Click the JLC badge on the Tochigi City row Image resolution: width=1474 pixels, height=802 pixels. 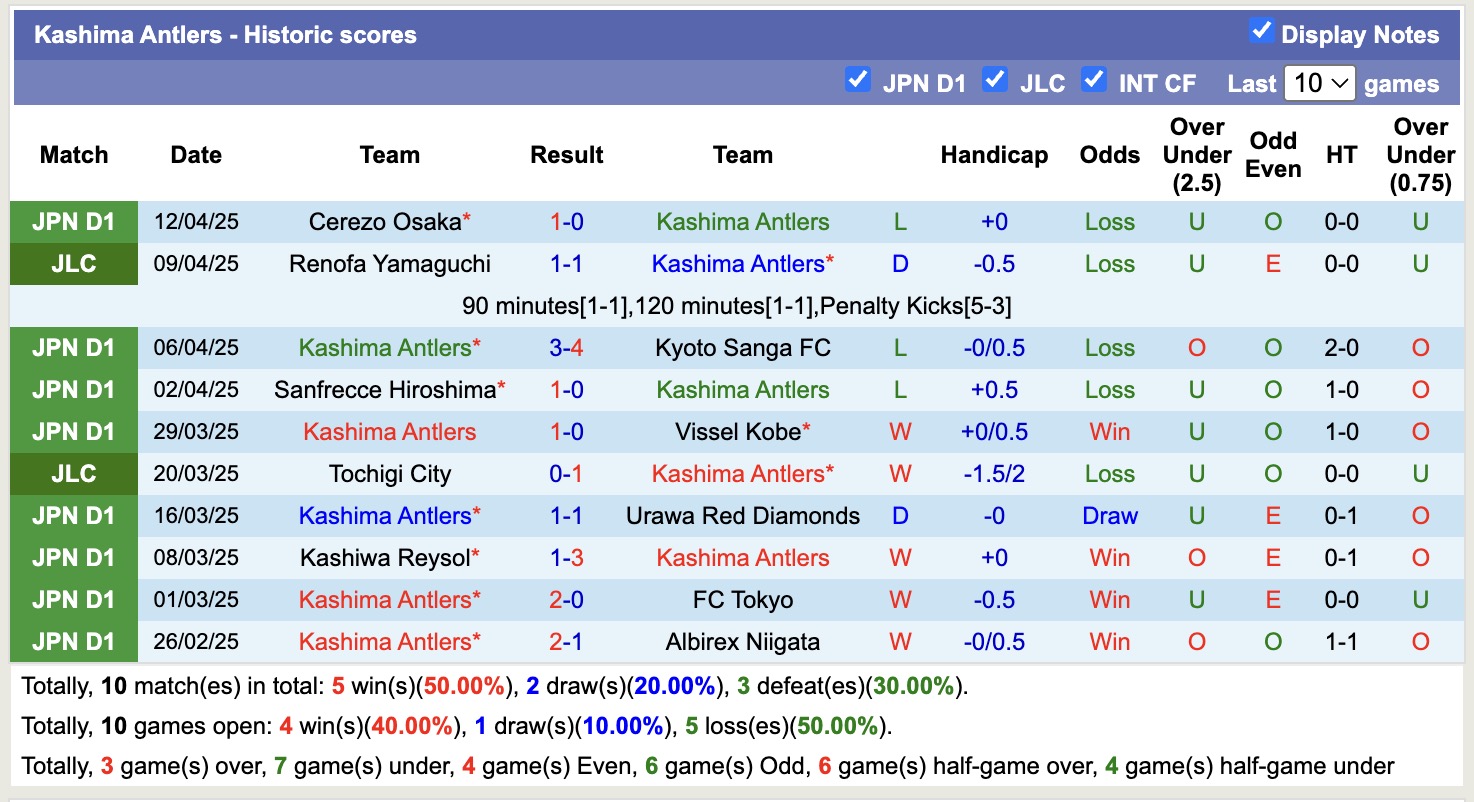pos(74,474)
